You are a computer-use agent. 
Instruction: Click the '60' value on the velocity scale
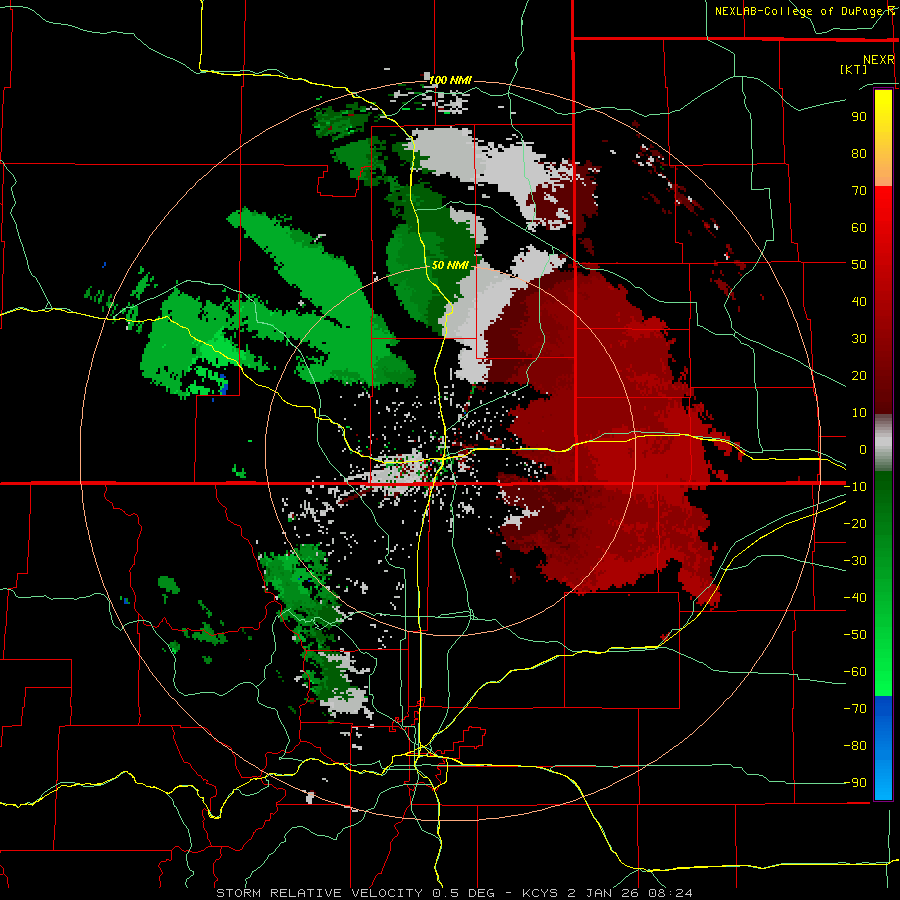(x=859, y=227)
